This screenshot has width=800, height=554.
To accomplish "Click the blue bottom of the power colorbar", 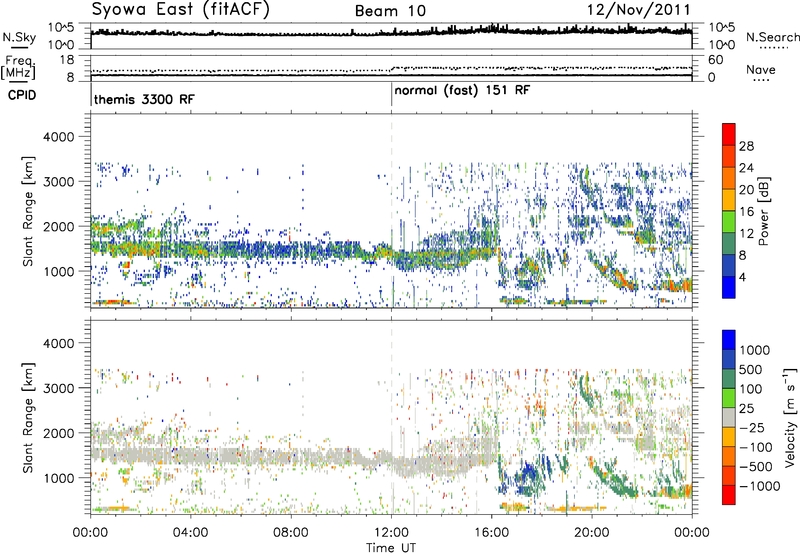I will coord(729,288).
